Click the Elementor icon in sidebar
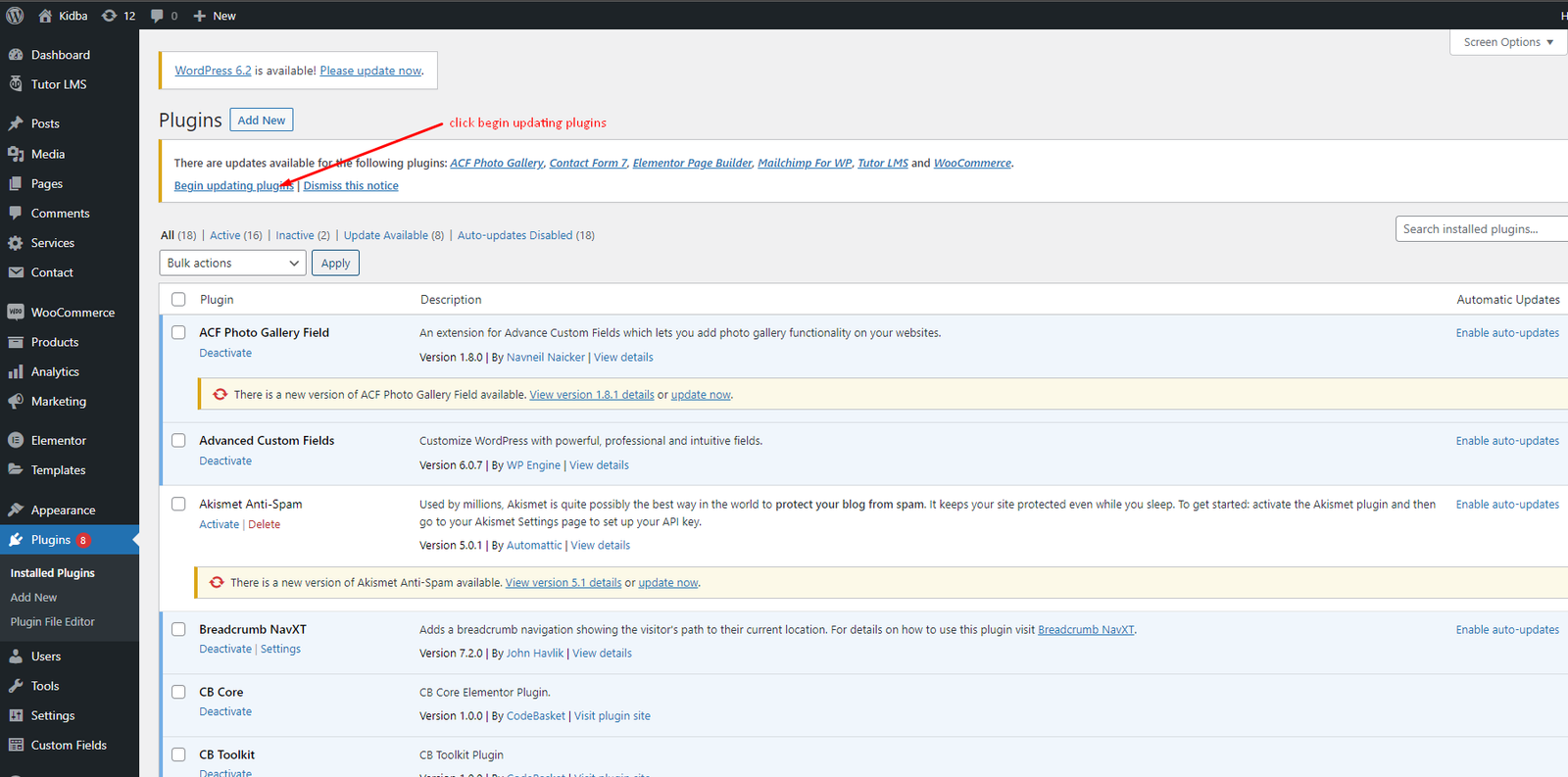Image resolution: width=1568 pixels, height=777 pixels. pos(16,441)
